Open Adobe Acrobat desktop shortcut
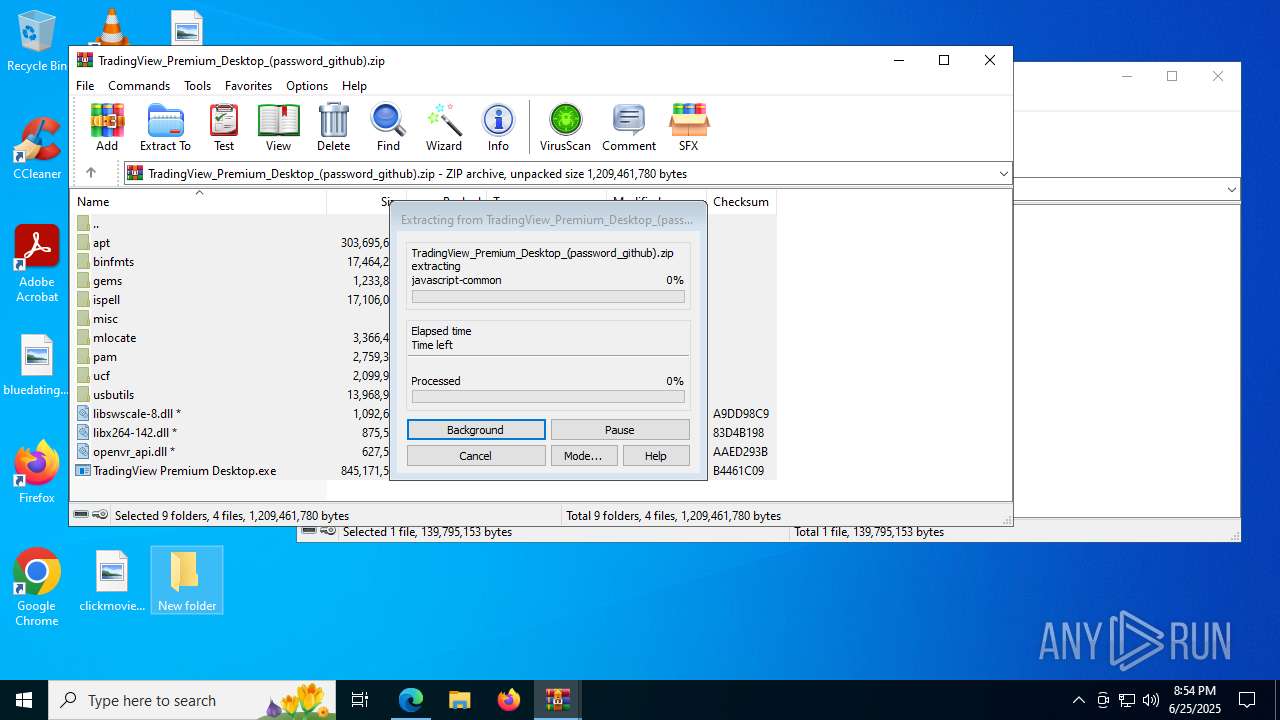Screen dimensions: 1280x720 pos(37,264)
